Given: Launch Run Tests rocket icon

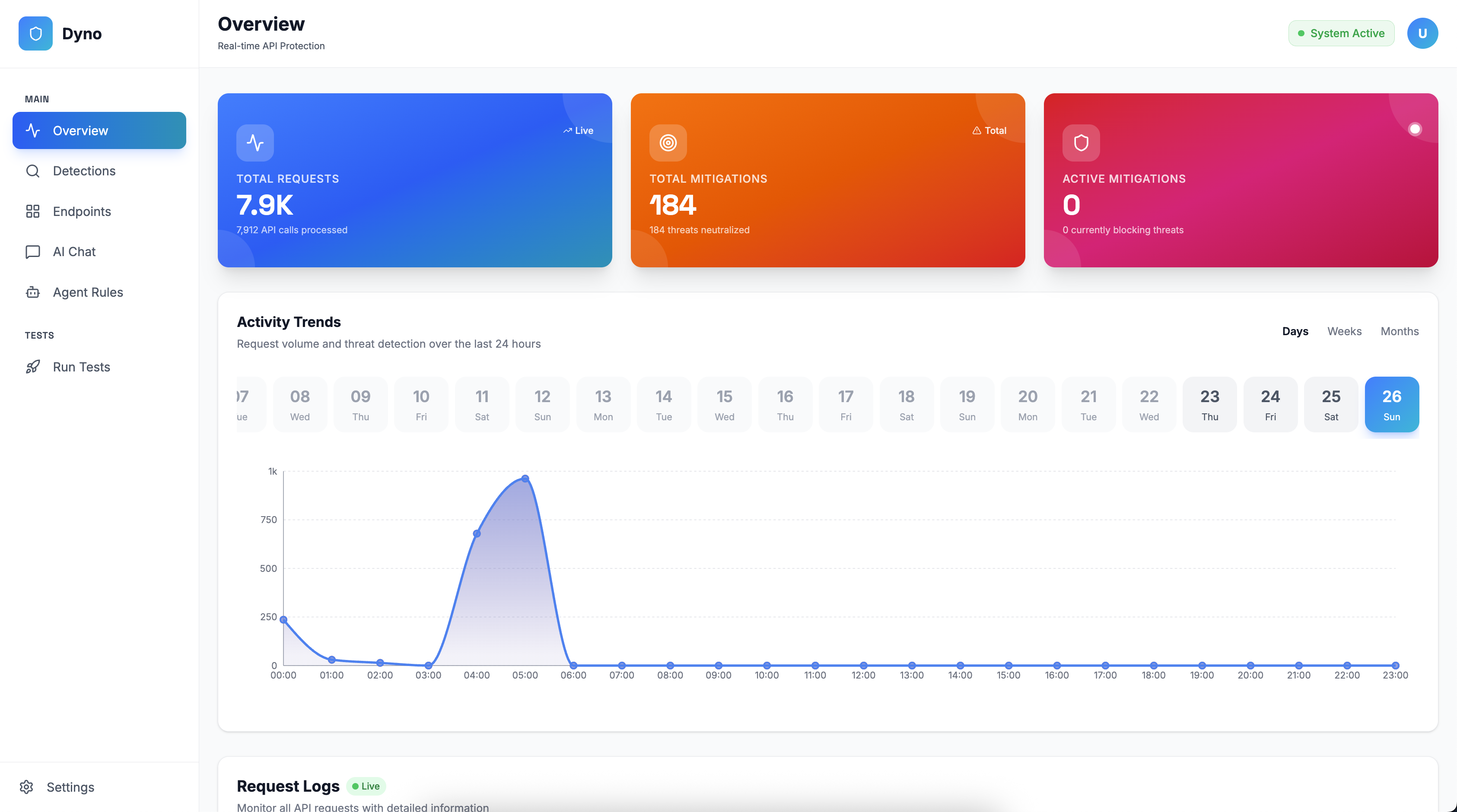Looking at the screenshot, I should tap(33, 367).
